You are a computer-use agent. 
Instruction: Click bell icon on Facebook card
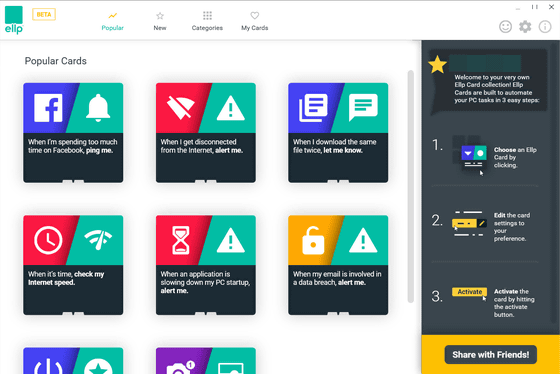(98, 107)
